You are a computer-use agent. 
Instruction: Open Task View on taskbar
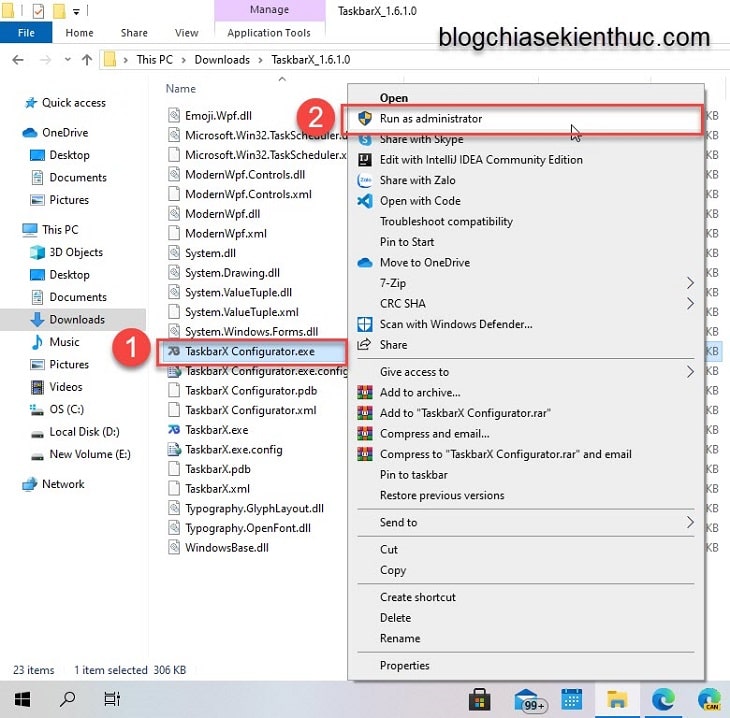[x=112, y=699]
